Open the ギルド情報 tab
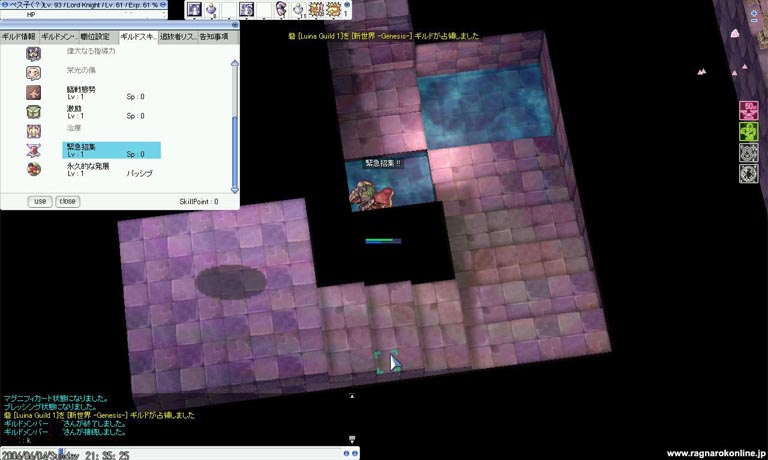Image resolution: width=768 pixels, height=460 pixels. pos(19,37)
